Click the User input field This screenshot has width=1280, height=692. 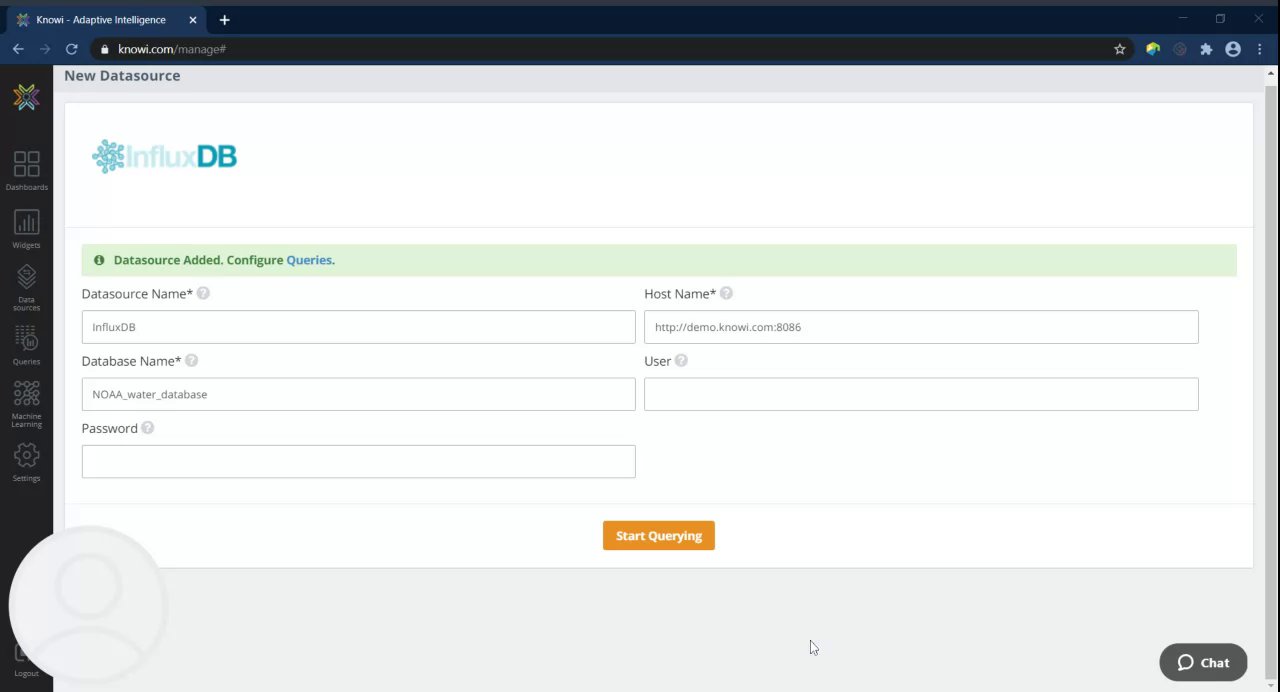pos(921,394)
